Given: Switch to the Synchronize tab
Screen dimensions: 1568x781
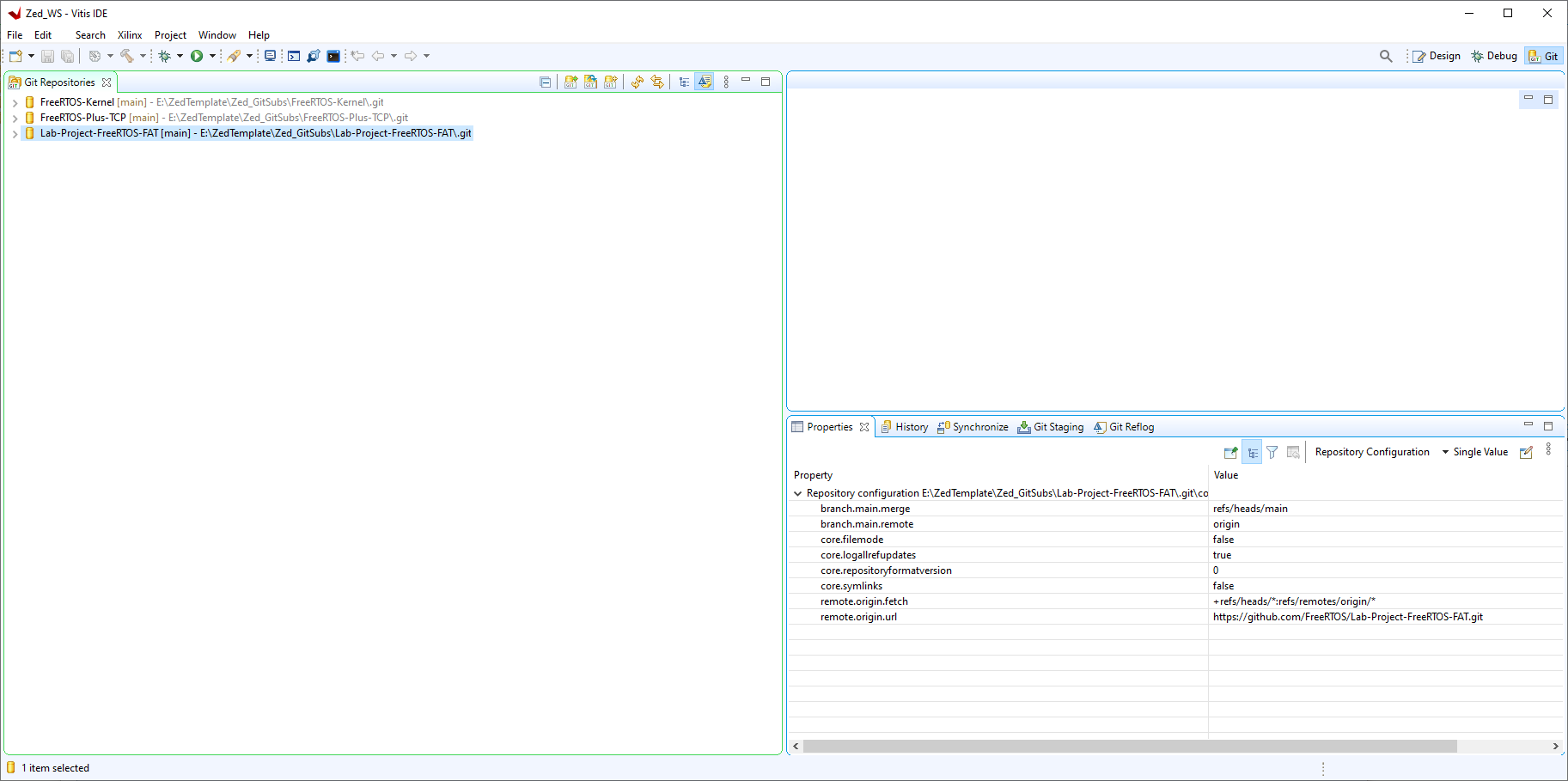Looking at the screenshot, I should 973,427.
